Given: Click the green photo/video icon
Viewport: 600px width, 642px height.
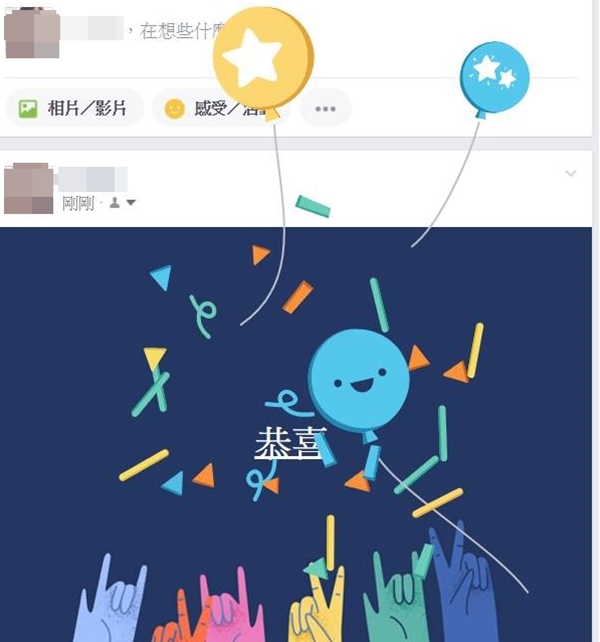Looking at the screenshot, I should pos(28,109).
